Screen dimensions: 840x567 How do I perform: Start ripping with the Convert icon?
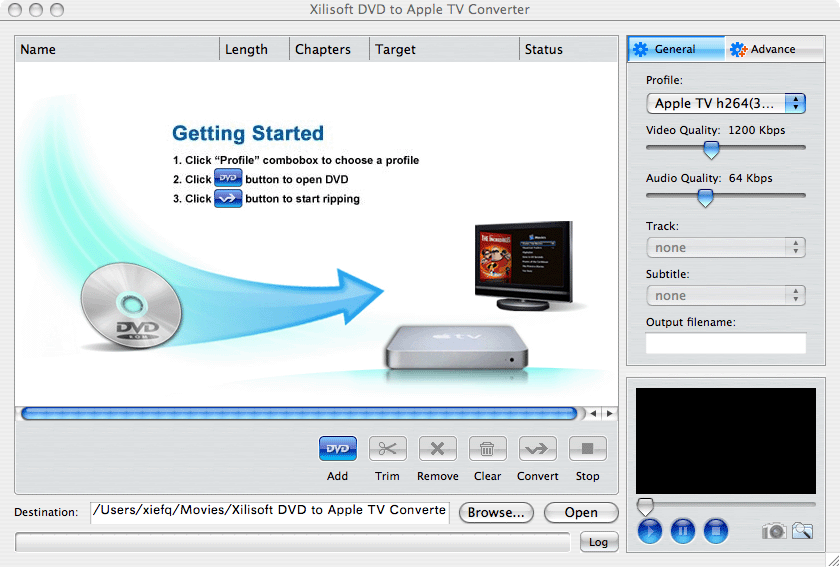537,449
